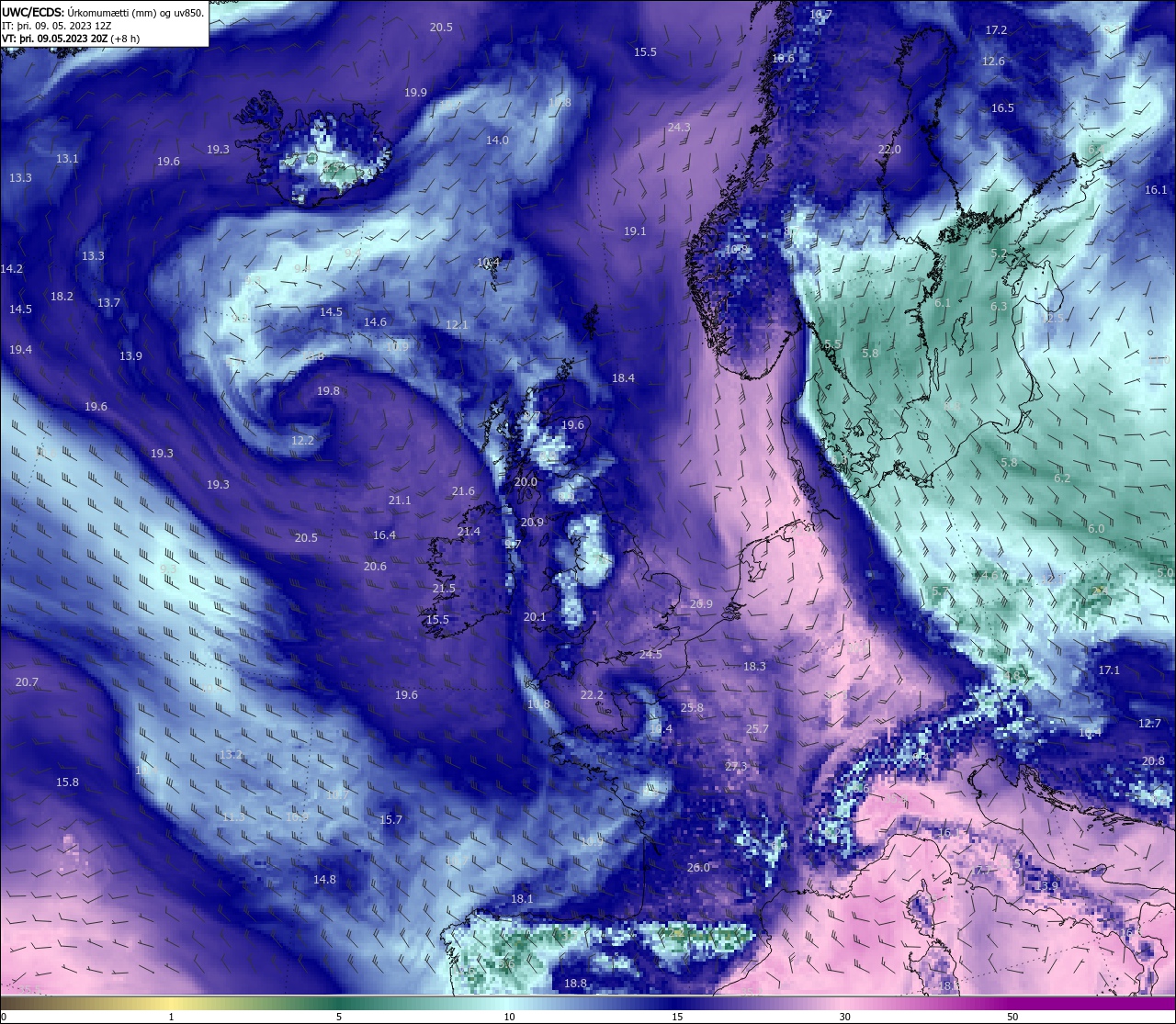The image size is (1176, 1024).
Task: Click the 16.5 value label
Action: (1002, 108)
